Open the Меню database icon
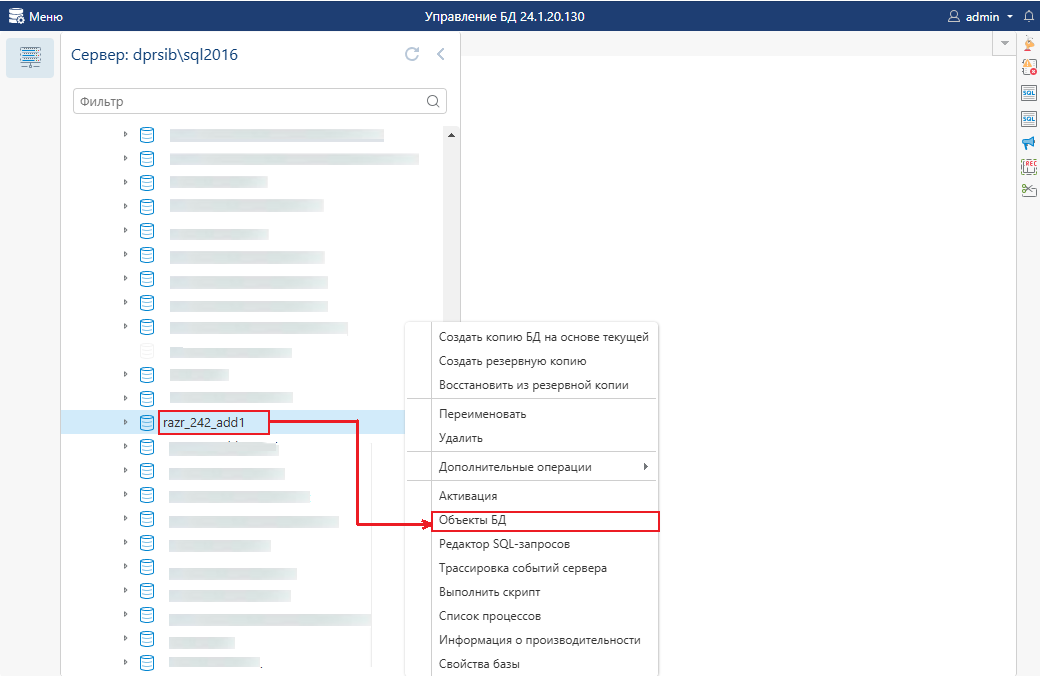1040x676 pixels. [16, 16]
